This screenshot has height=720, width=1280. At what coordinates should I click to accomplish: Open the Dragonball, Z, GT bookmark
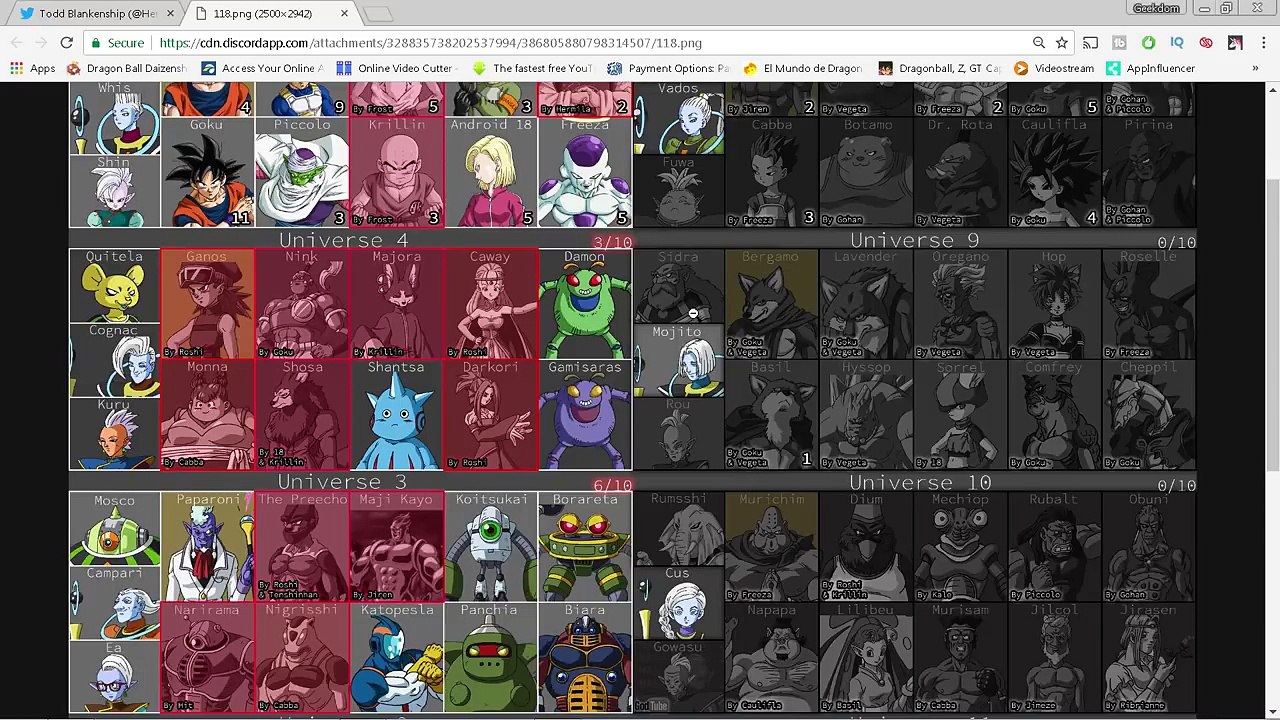pos(940,68)
